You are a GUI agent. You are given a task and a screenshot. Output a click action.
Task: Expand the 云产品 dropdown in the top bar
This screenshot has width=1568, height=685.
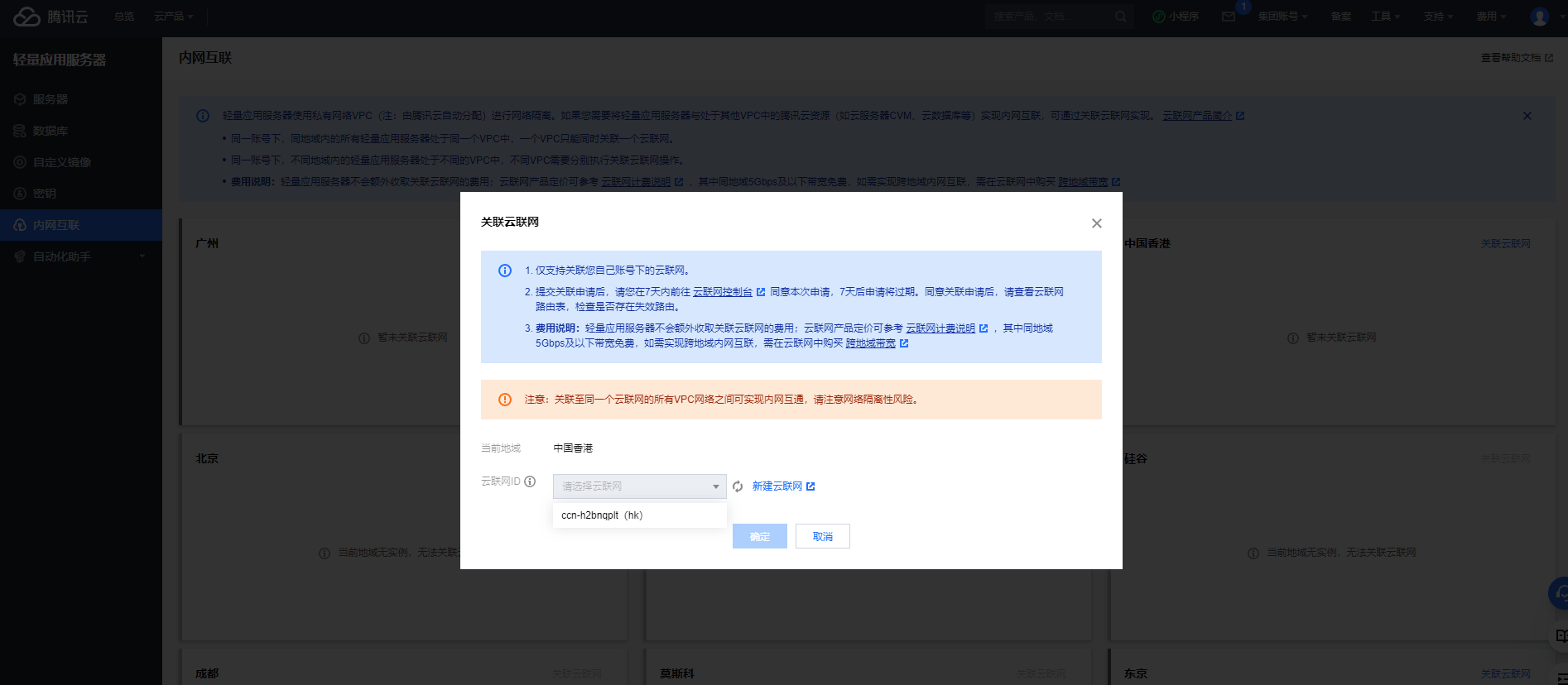173,17
